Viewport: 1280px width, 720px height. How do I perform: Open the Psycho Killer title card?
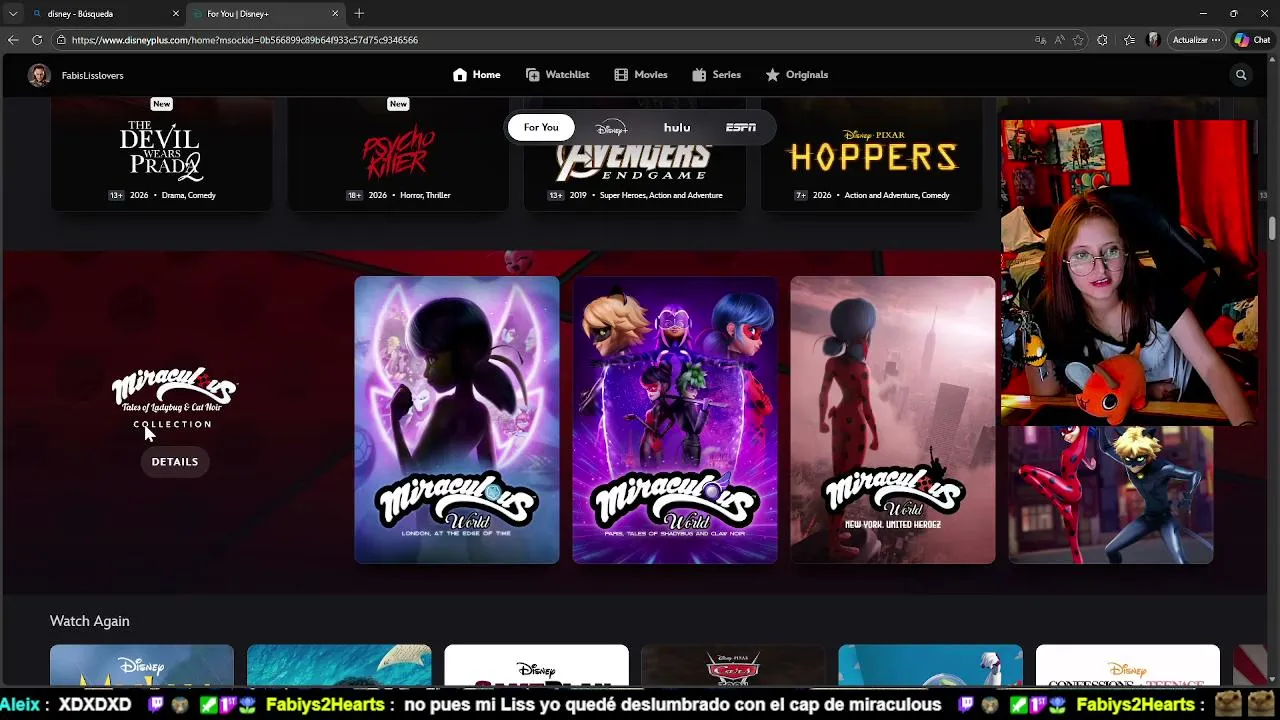coord(398,153)
